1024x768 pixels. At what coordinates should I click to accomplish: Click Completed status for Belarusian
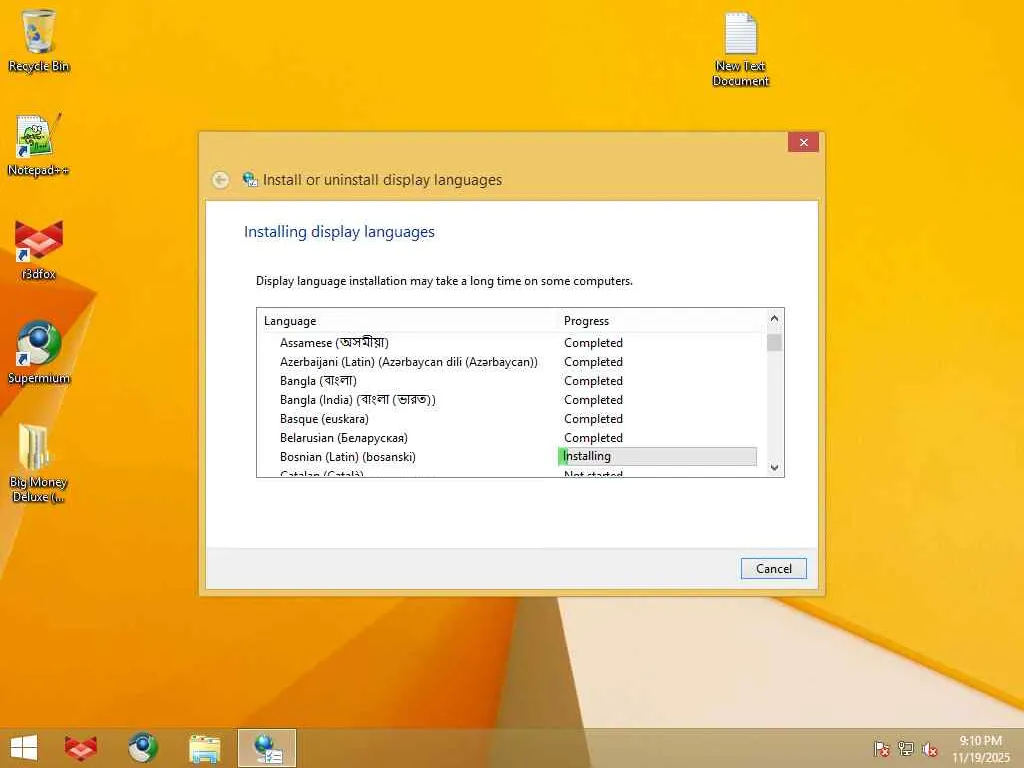(593, 437)
